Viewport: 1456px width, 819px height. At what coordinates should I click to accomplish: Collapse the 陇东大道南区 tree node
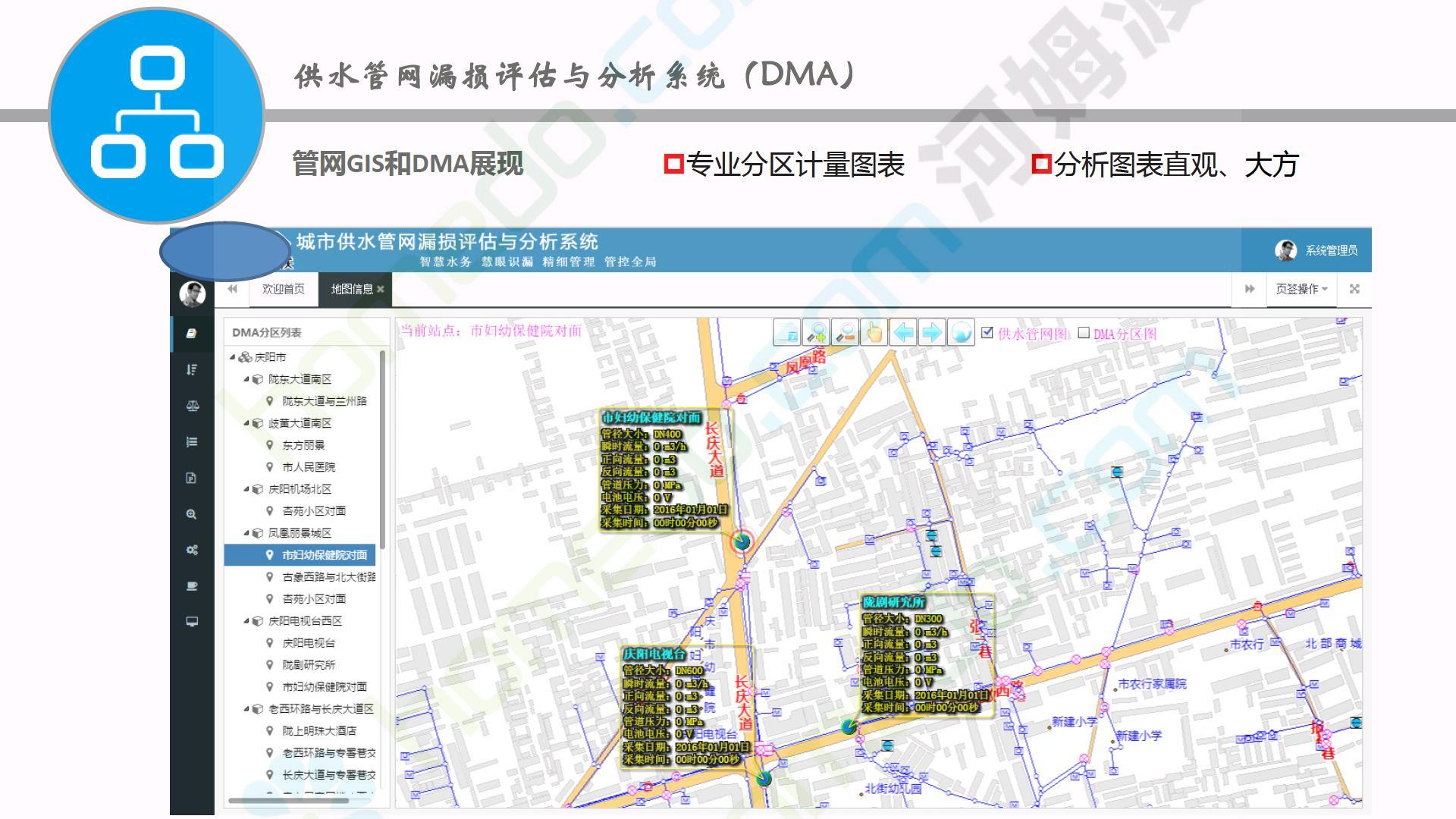coord(246,379)
